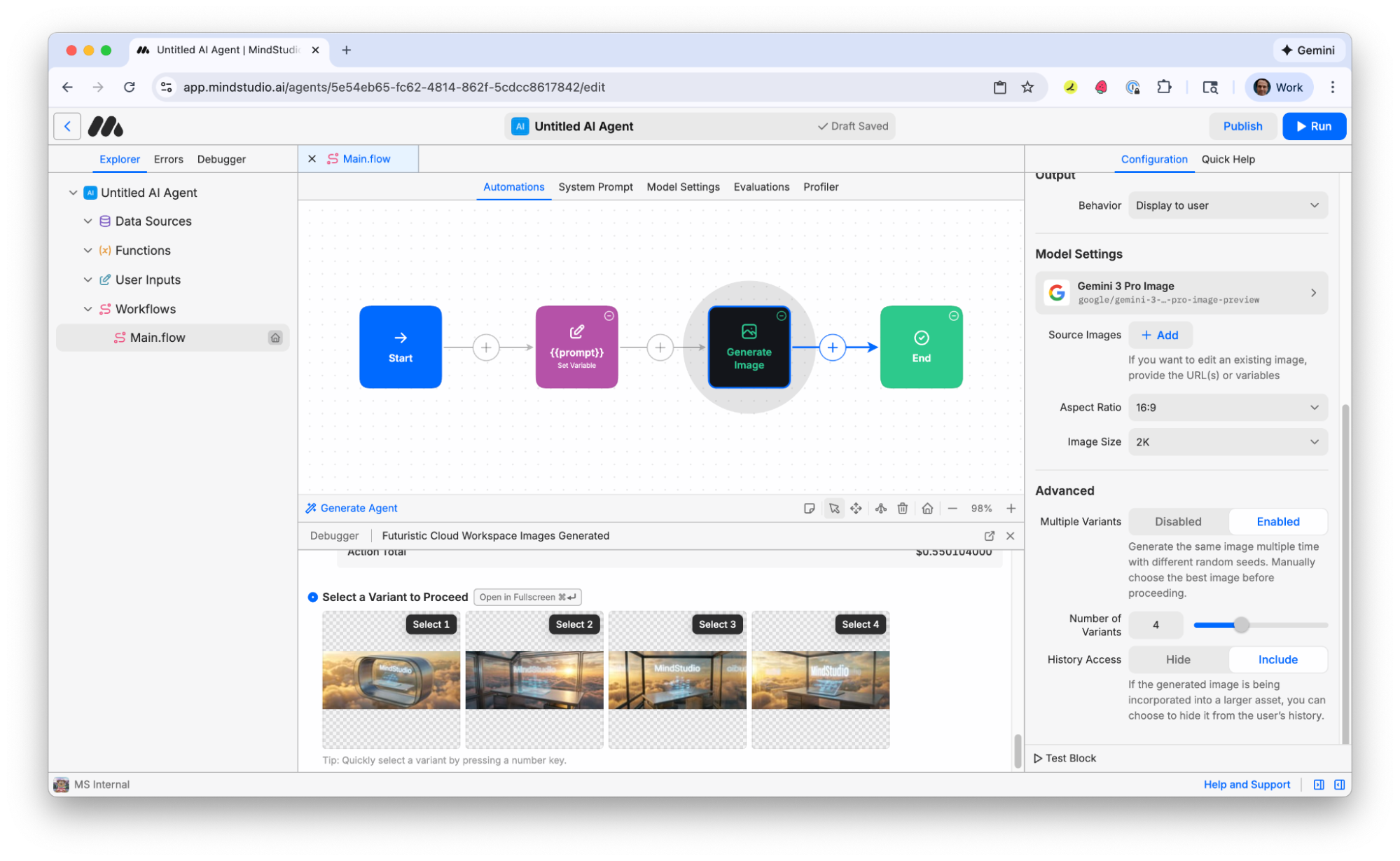Disable Multiple Variants
This screenshot has height=861, width=1400.
(x=1177, y=521)
